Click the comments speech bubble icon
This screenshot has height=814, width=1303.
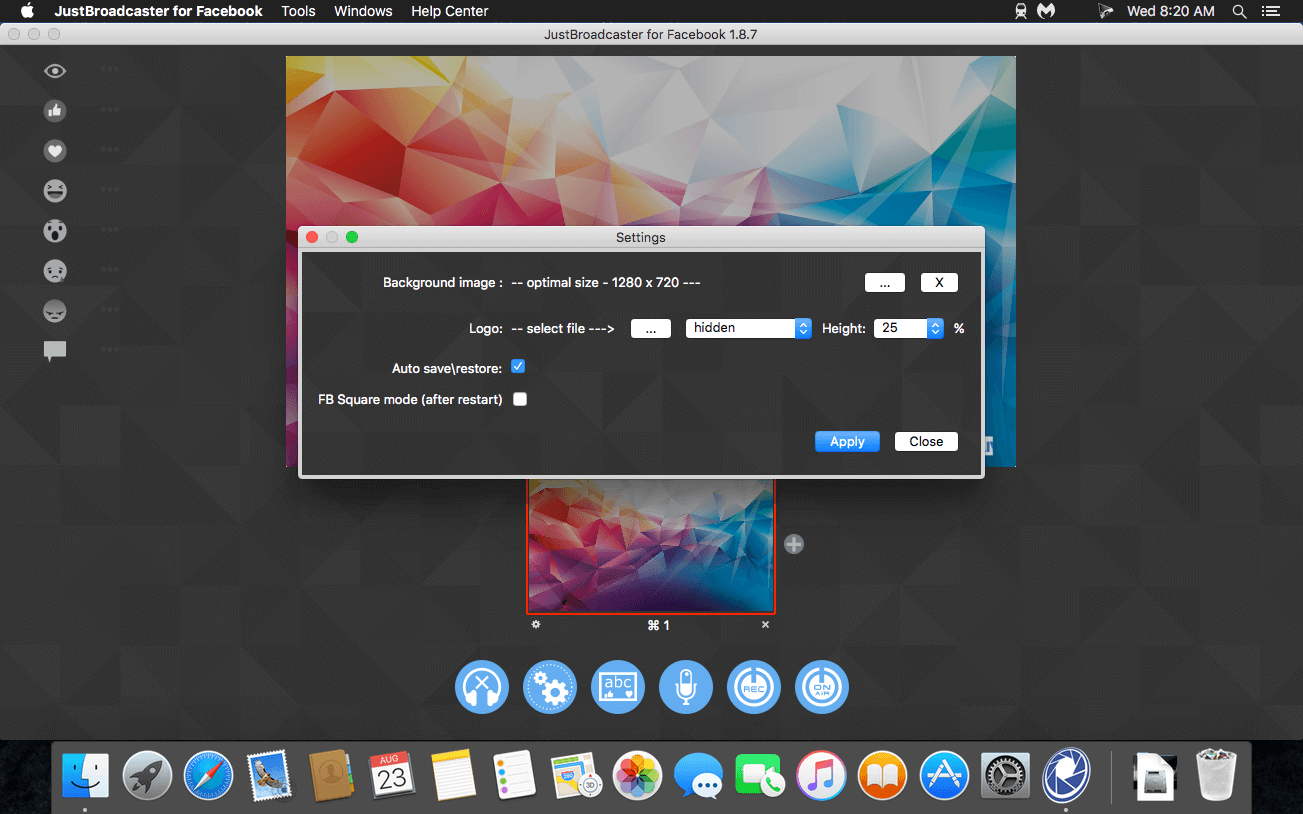pos(55,351)
